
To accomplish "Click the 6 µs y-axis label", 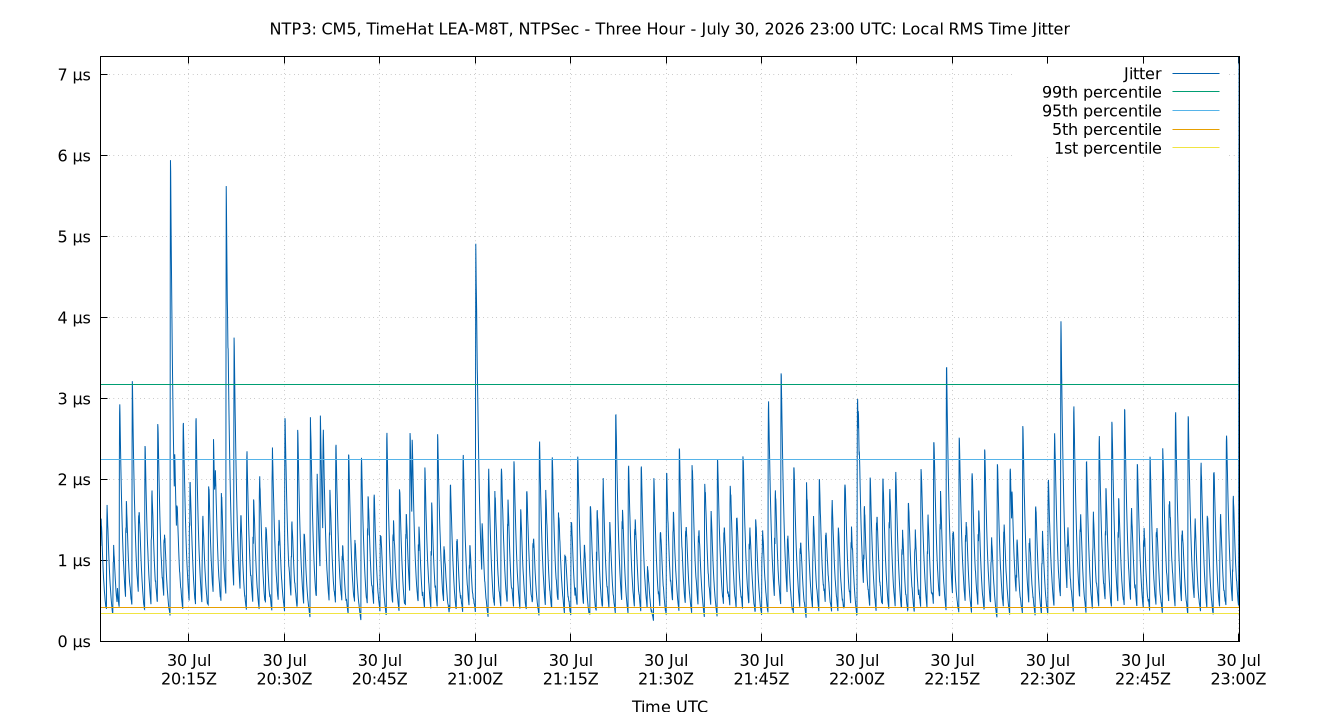I will [x=73, y=156].
